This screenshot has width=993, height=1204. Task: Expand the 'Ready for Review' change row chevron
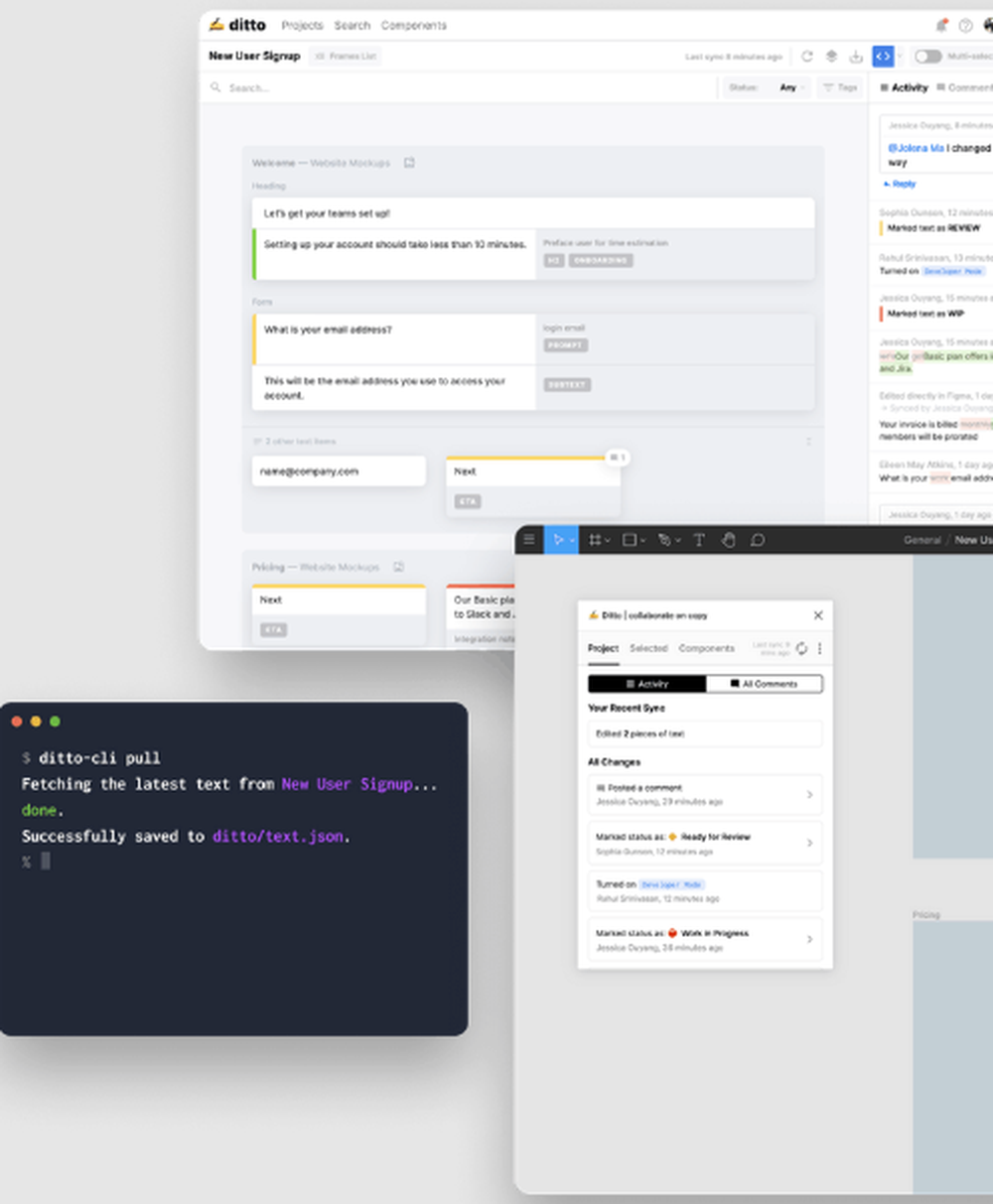tap(809, 843)
